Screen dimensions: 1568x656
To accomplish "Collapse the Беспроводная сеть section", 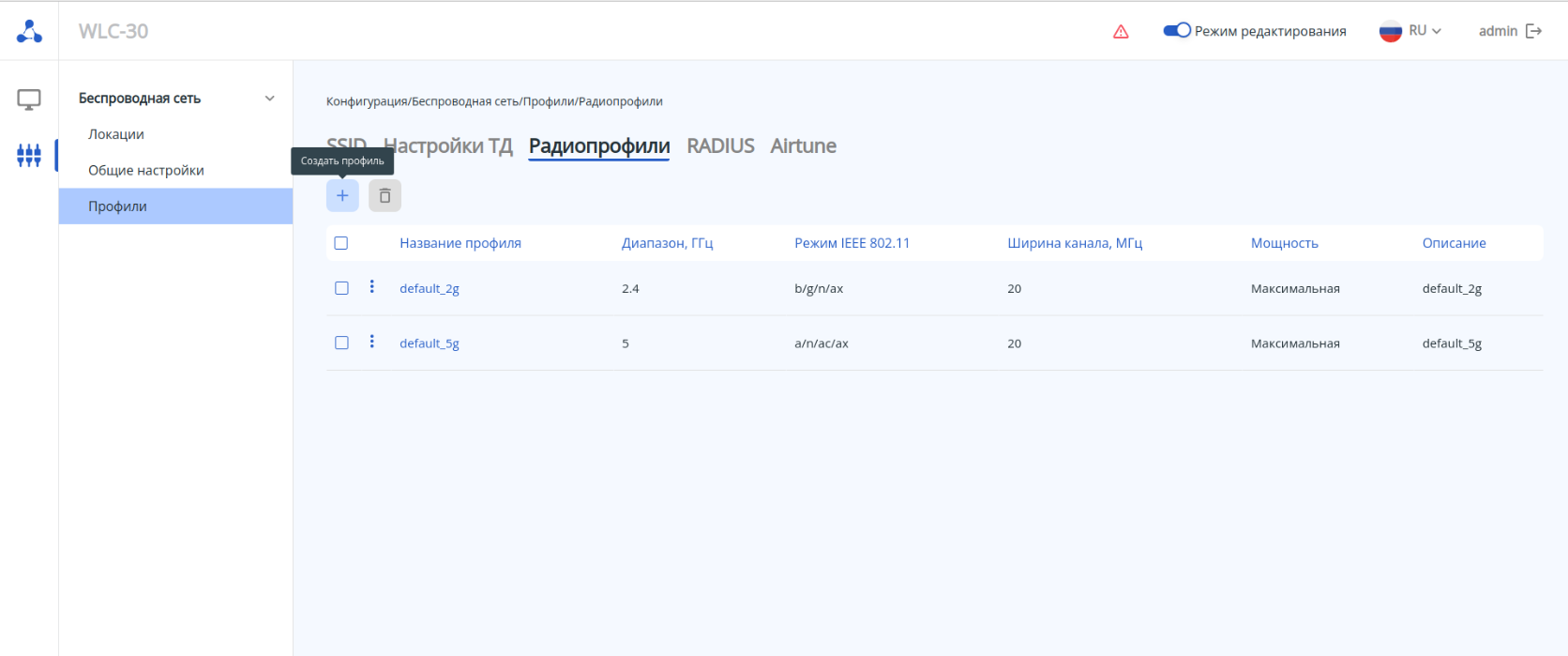I will [270, 99].
